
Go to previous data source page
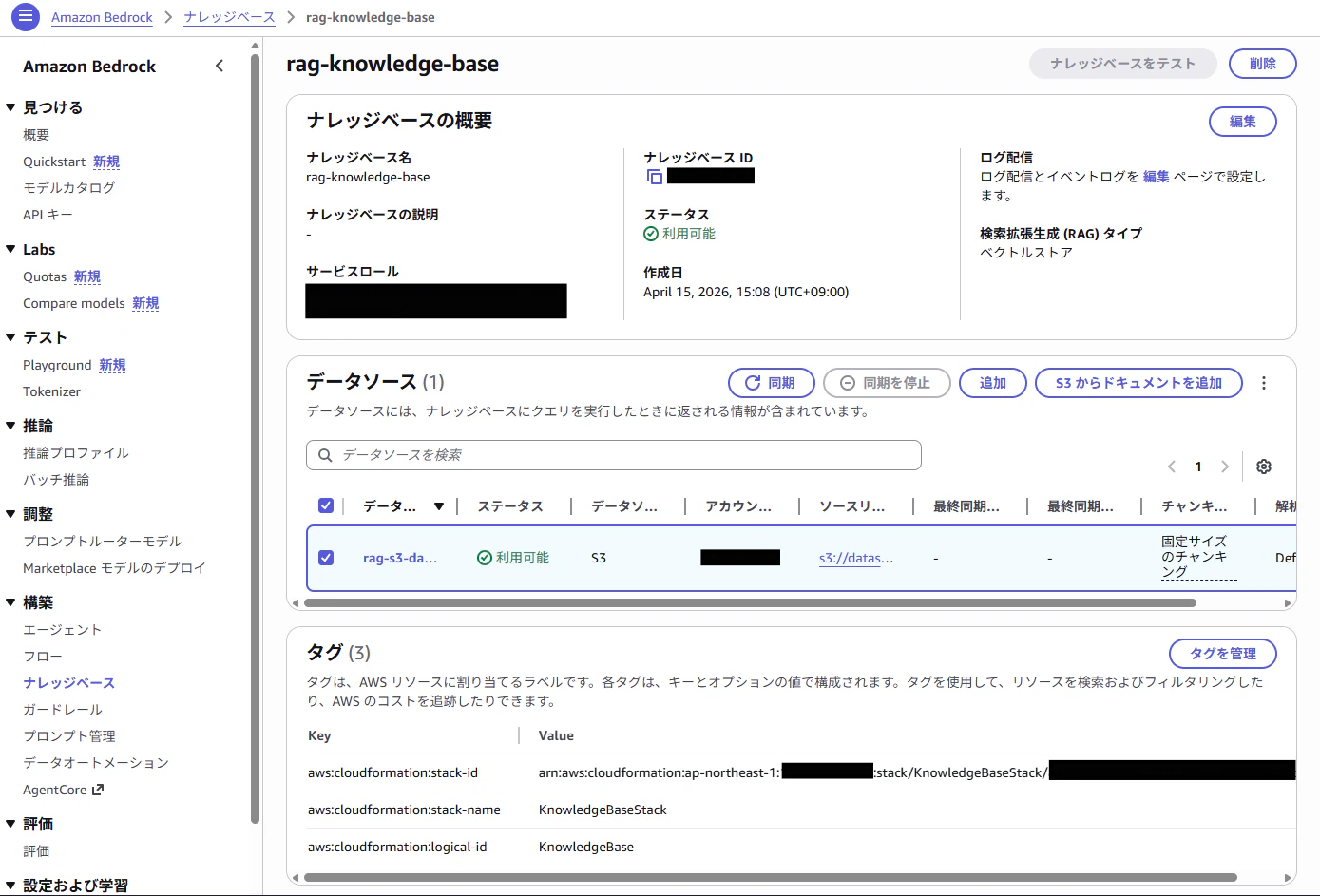coord(1172,467)
